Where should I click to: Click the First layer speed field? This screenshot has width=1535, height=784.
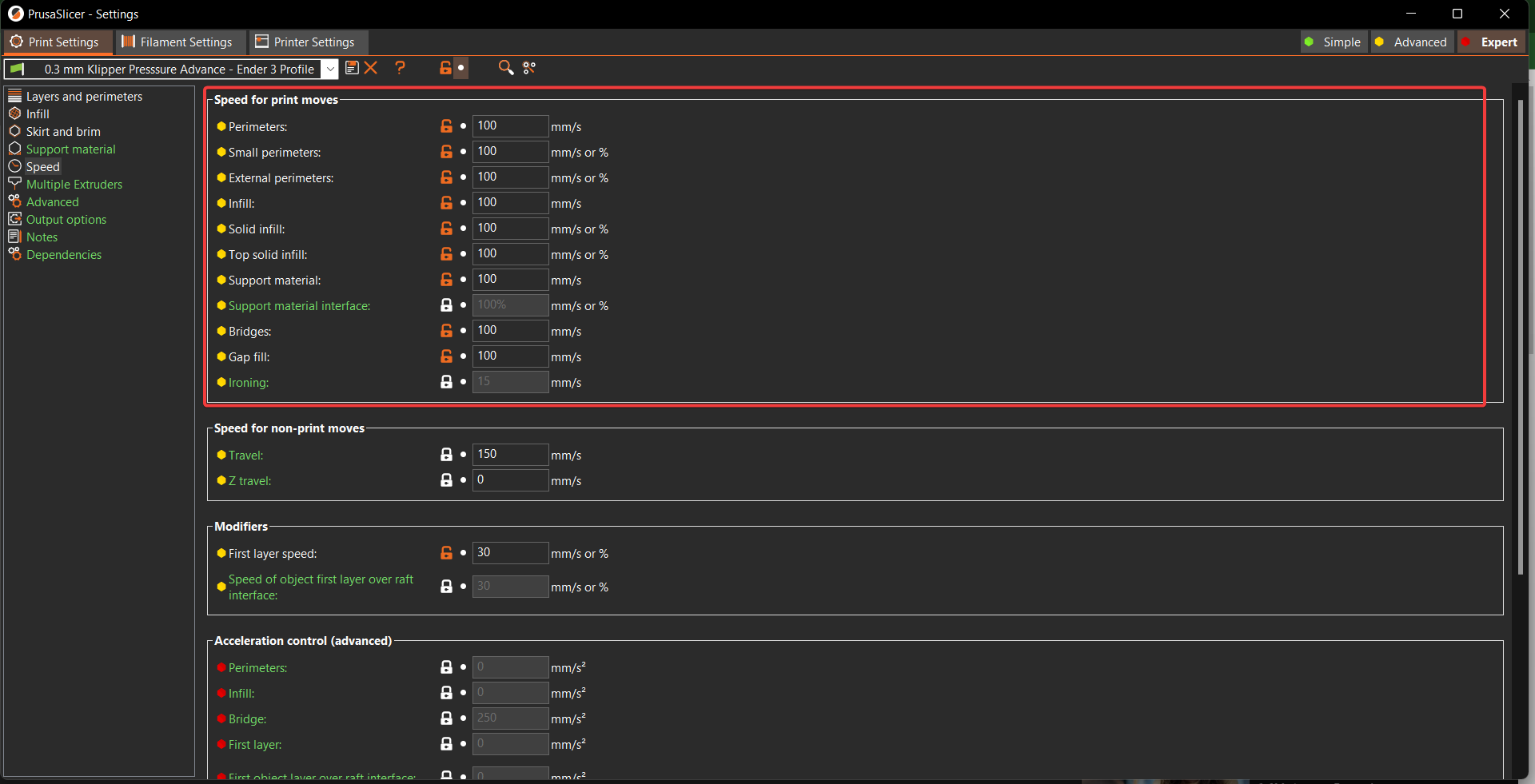510,553
